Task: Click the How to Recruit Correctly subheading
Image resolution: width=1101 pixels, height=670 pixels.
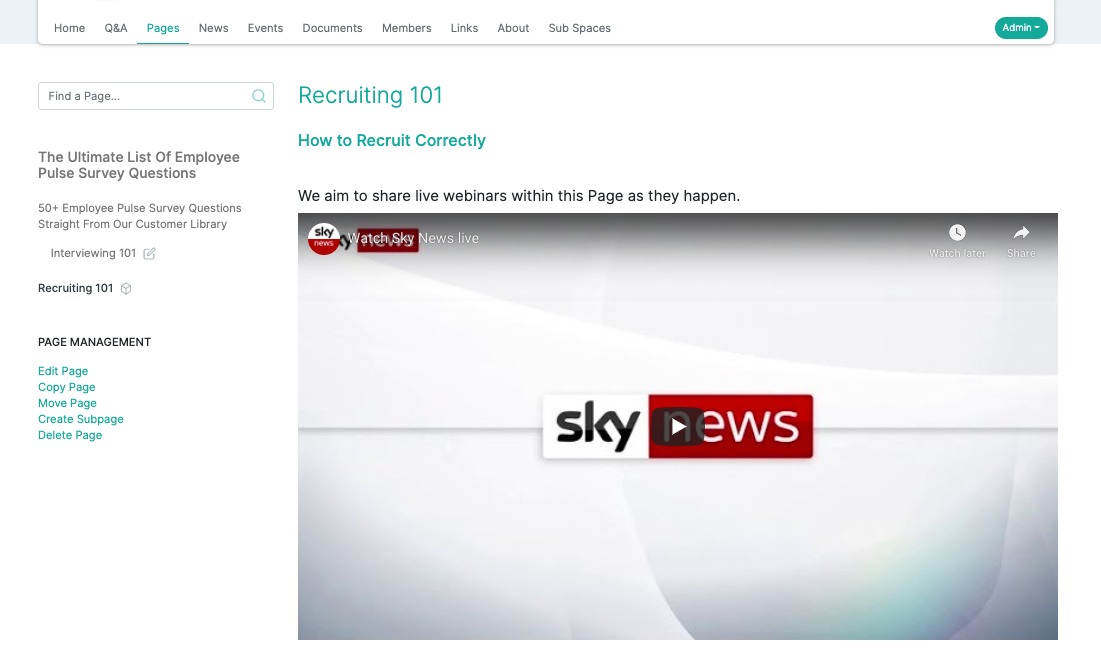Action: (x=392, y=140)
